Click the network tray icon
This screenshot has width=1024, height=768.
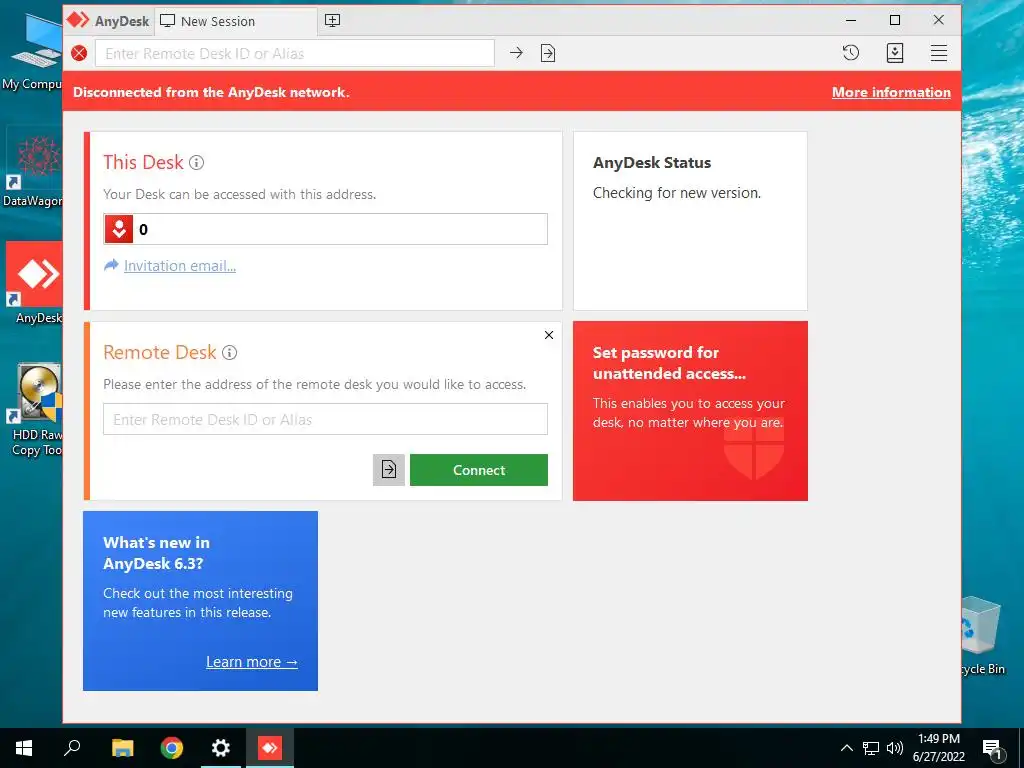pyautogui.click(x=871, y=748)
